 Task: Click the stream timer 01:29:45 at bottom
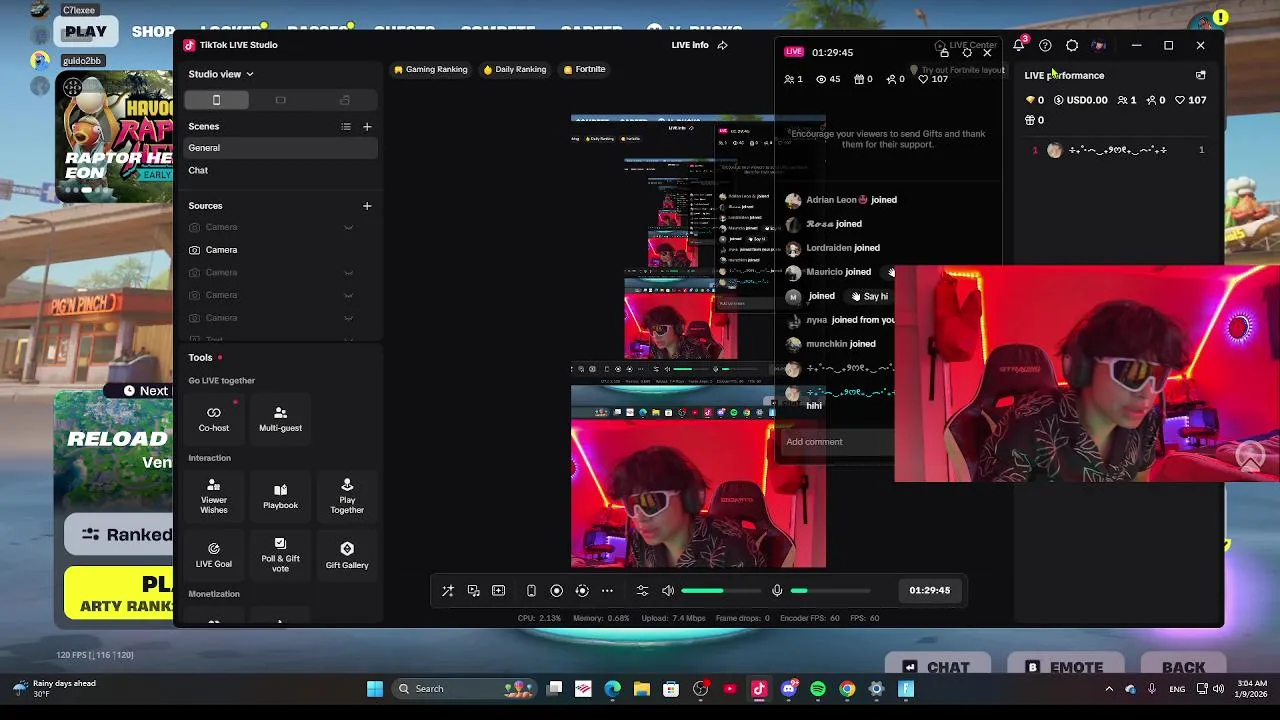929,591
